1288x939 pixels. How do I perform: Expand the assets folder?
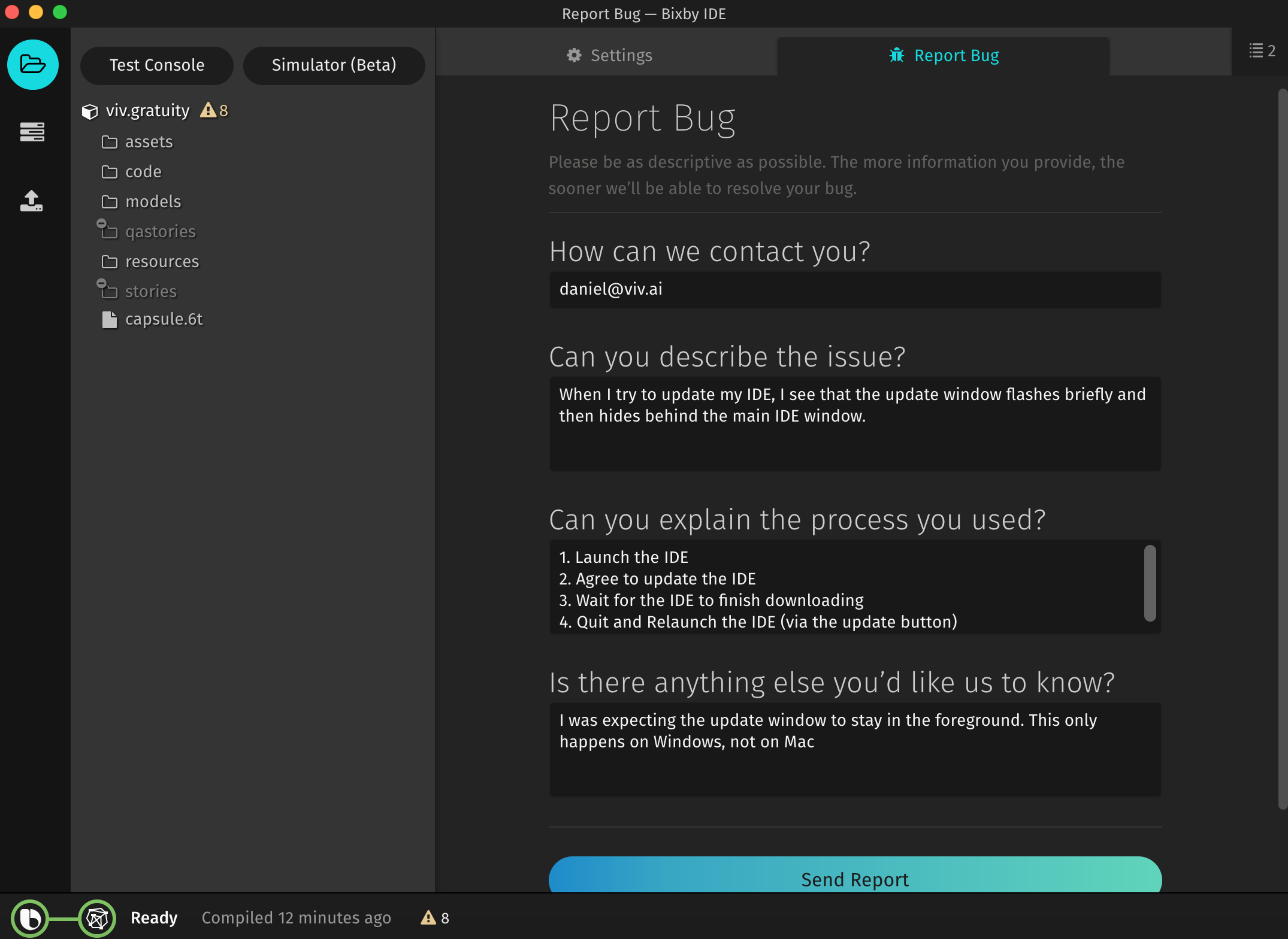(x=149, y=142)
